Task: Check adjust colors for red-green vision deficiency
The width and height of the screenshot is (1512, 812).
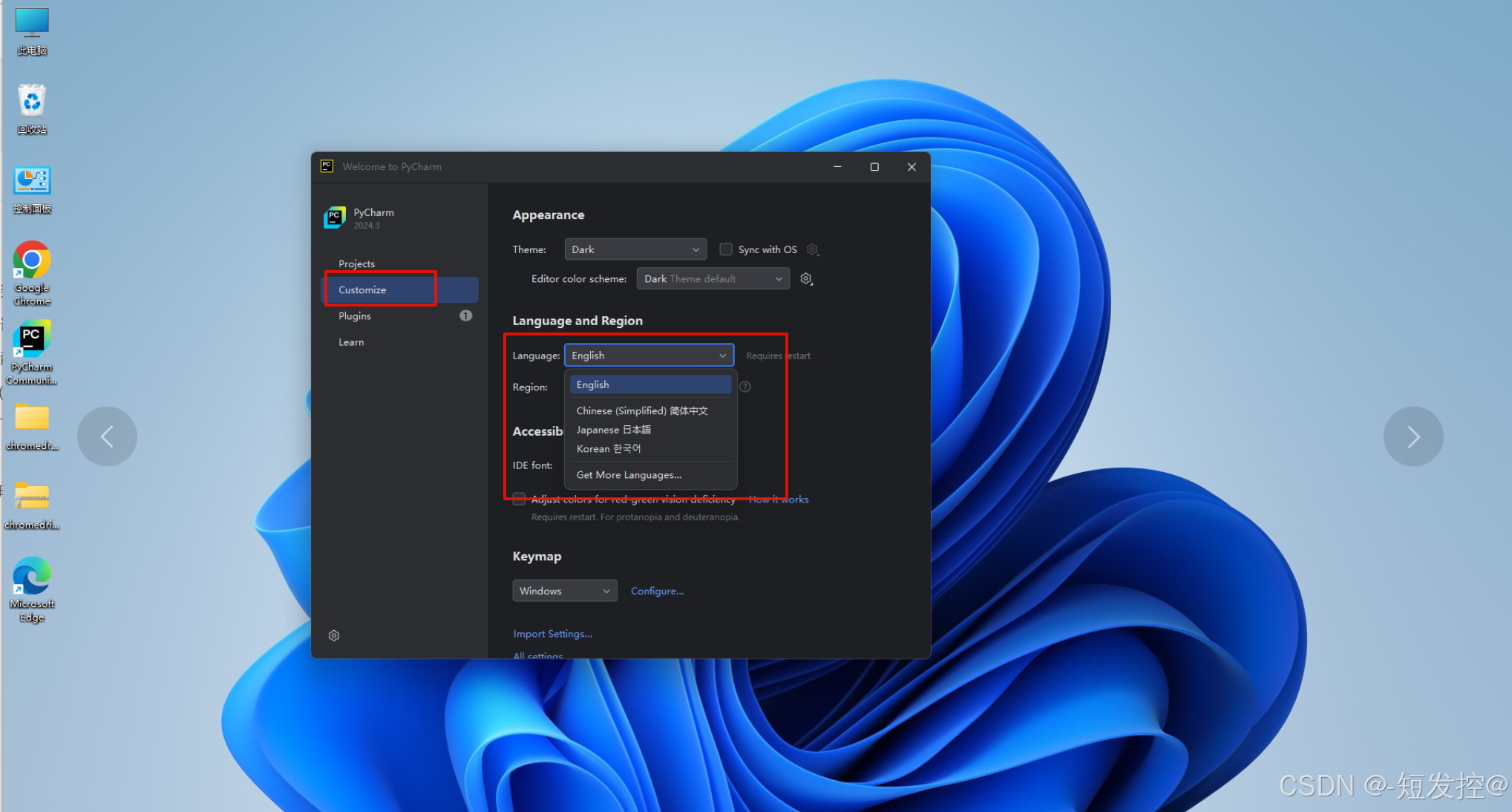Action: pos(519,499)
